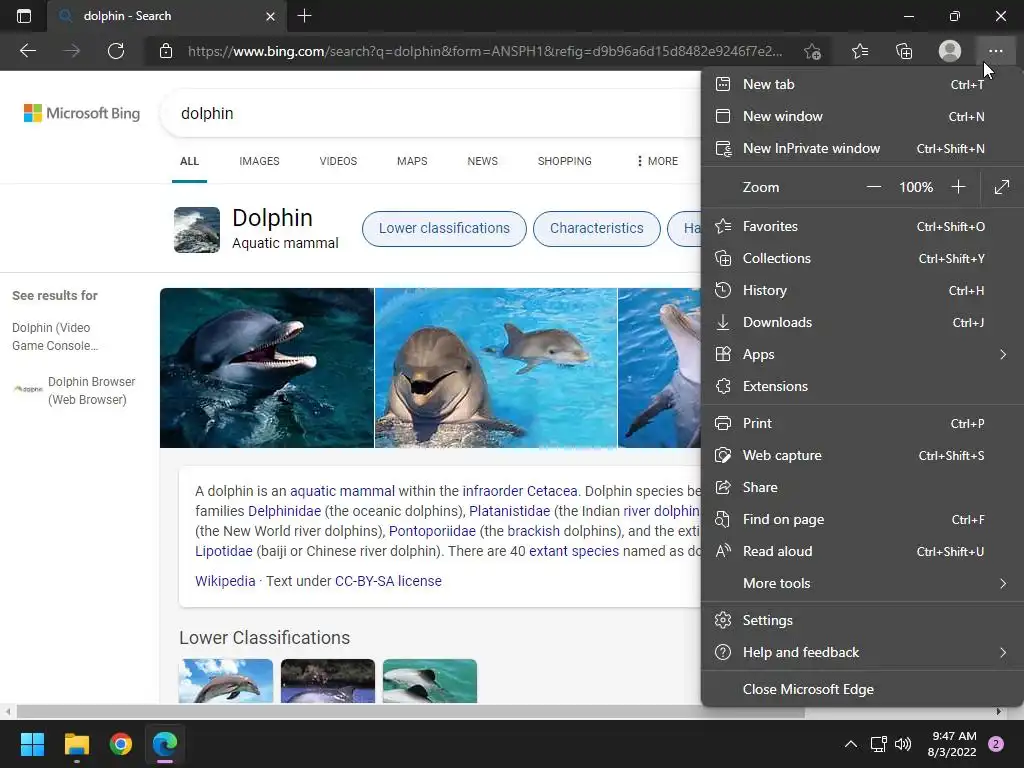Click the horizontal page scrollbar
The image size is (1024, 768).
[x=410, y=711]
